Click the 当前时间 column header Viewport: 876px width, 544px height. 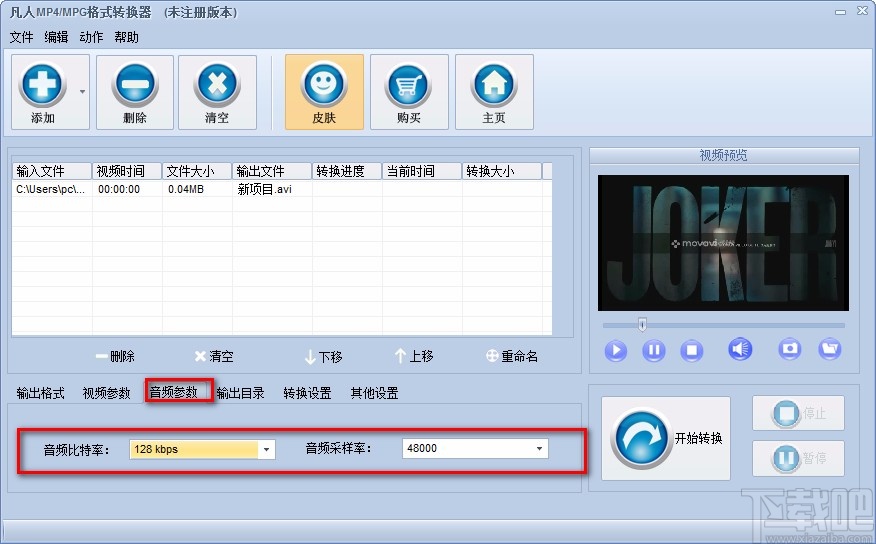click(x=422, y=171)
